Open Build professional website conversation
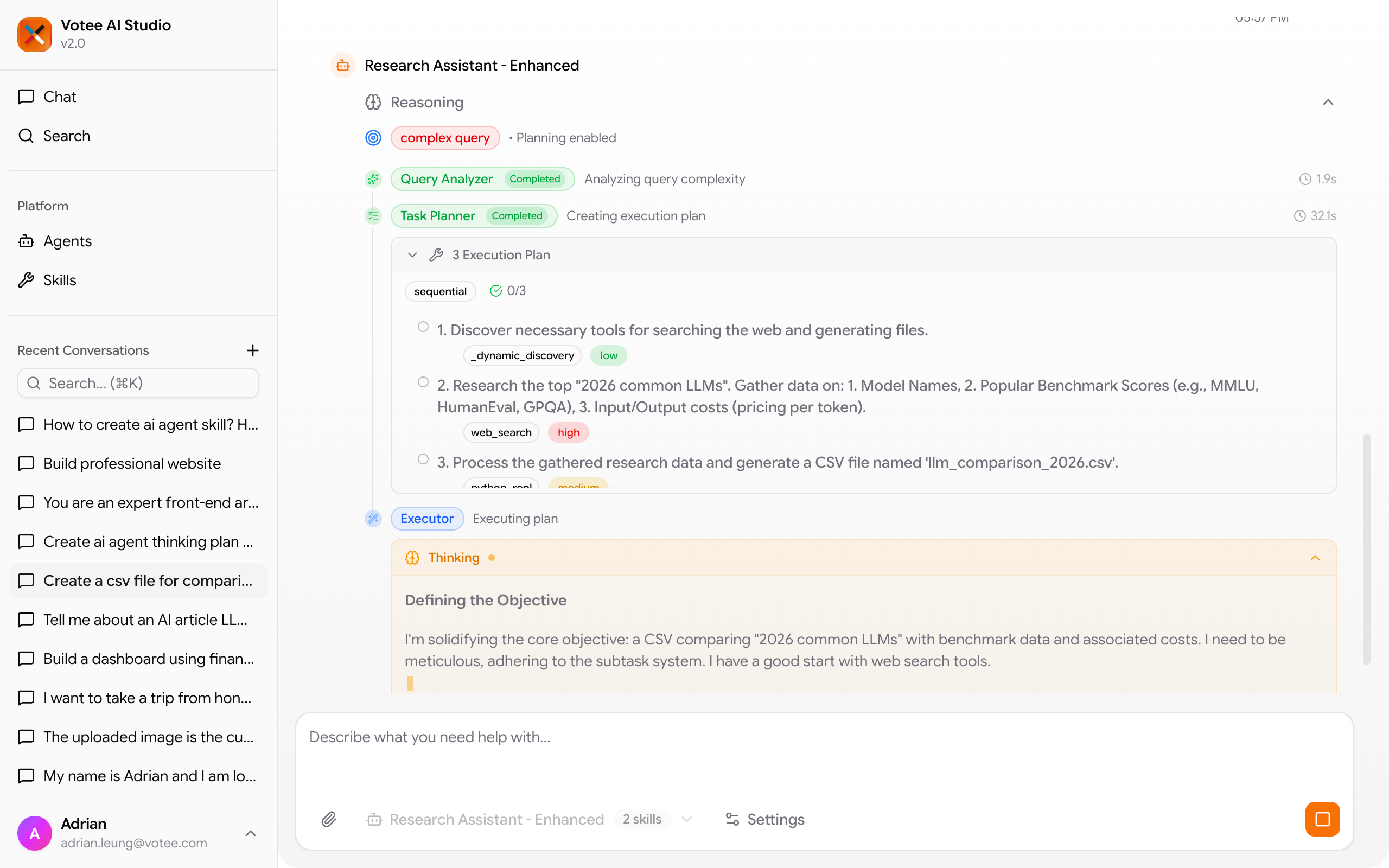Screen dimensions: 1389x868 [x=132, y=463]
